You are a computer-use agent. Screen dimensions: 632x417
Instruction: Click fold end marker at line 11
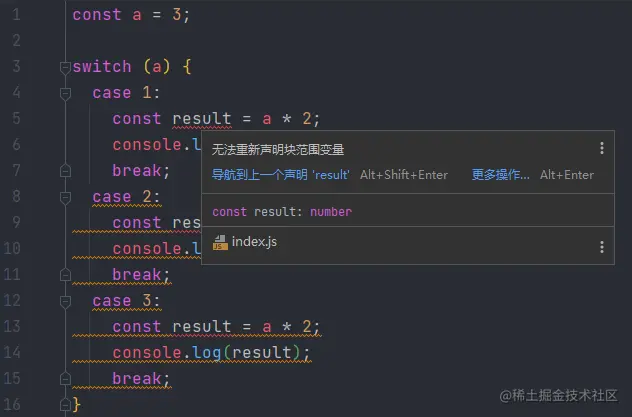[x=65, y=275]
